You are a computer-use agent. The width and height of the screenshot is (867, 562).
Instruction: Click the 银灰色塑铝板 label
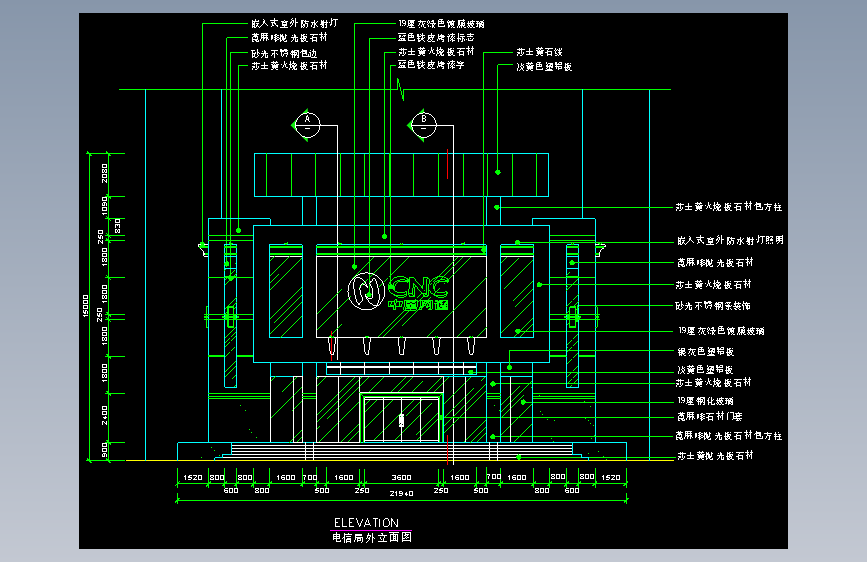click(706, 352)
